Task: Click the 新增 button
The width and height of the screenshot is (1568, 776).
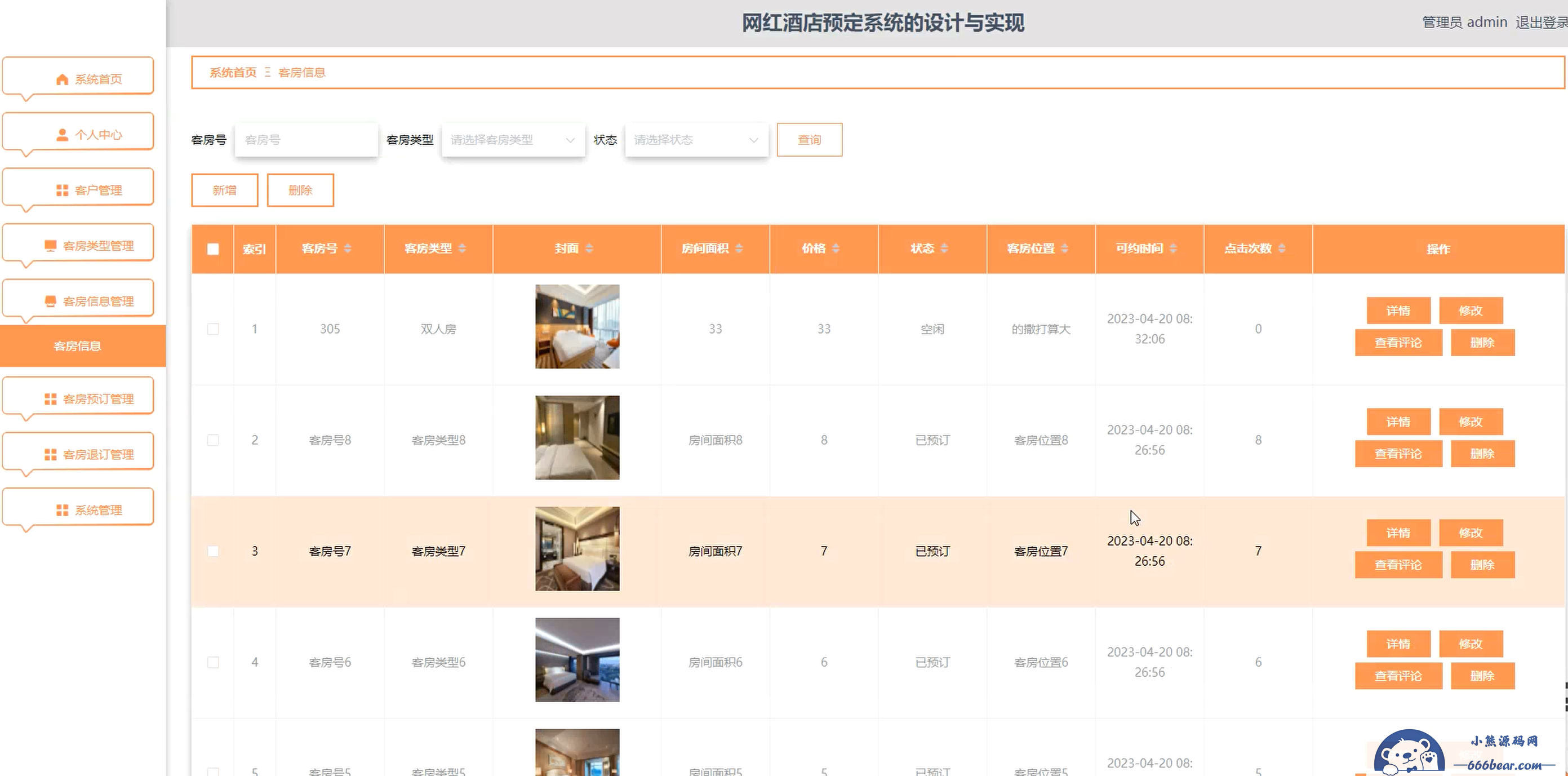Action: tap(225, 190)
